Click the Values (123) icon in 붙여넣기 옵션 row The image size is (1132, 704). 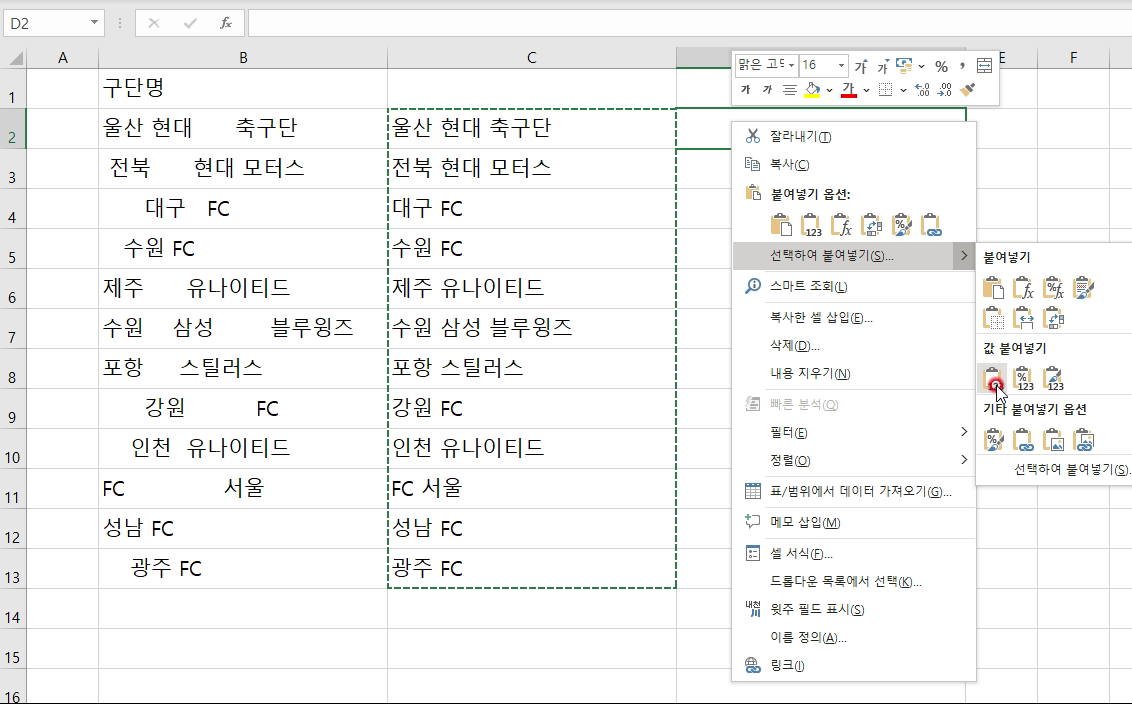click(x=811, y=225)
